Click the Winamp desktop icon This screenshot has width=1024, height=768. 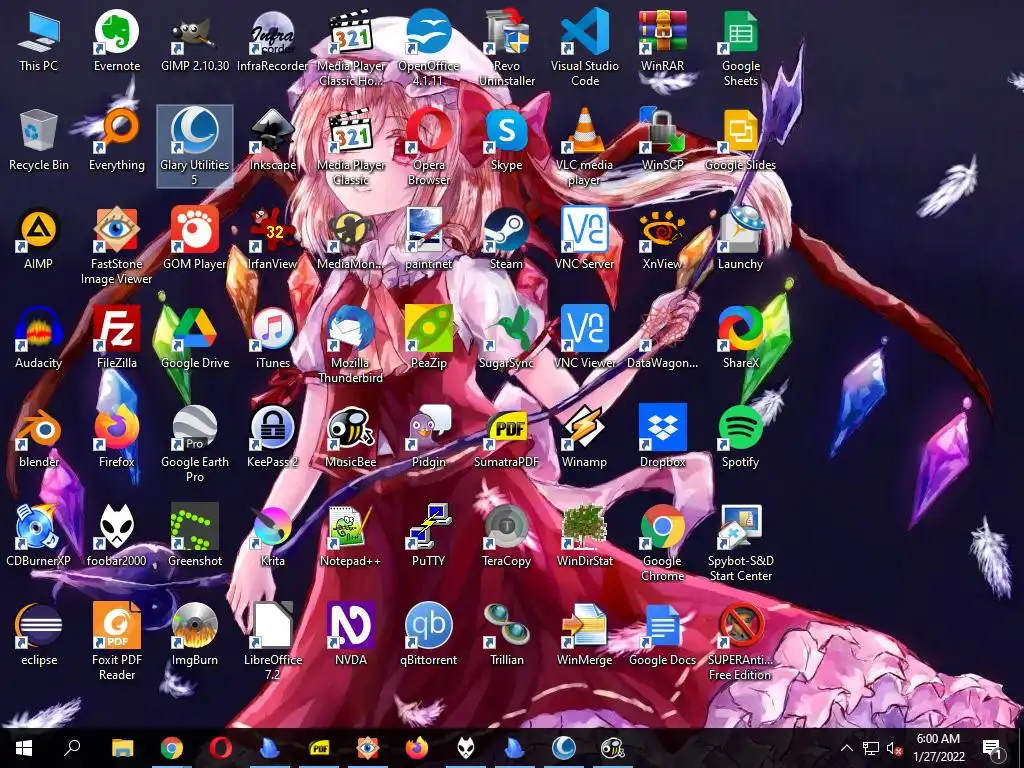[x=584, y=438]
